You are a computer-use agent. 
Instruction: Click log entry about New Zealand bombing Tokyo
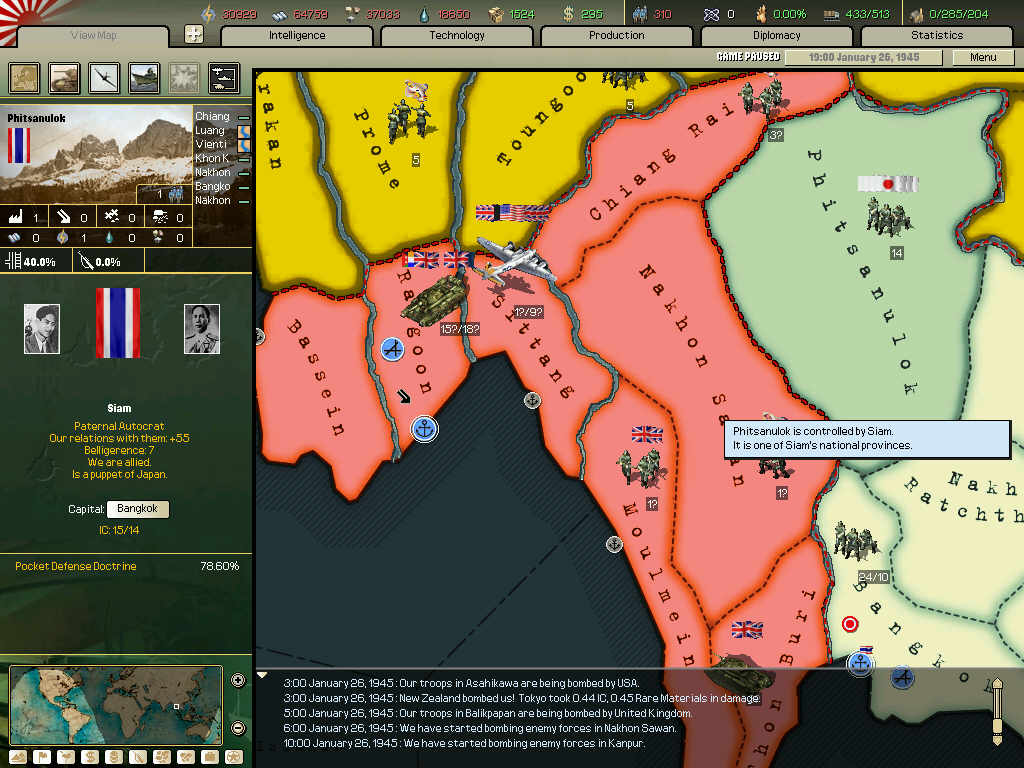point(522,698)
